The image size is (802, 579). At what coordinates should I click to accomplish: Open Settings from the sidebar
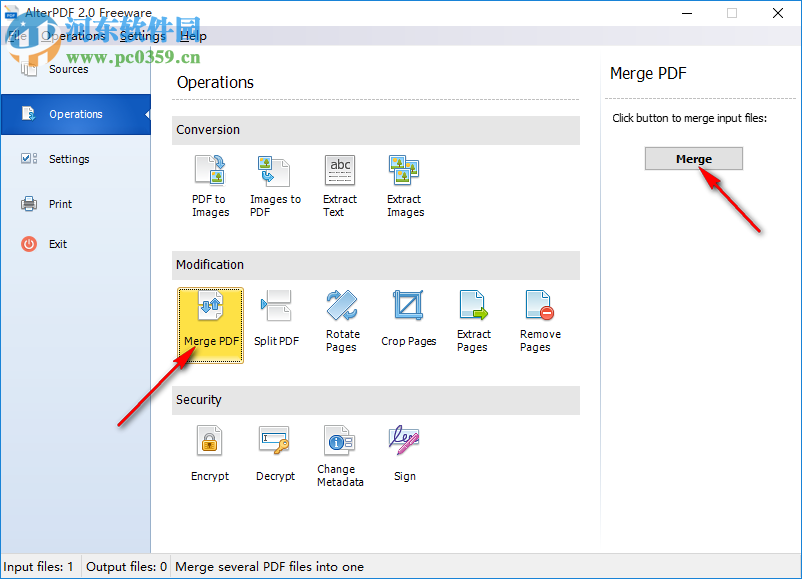click(76, 159)
